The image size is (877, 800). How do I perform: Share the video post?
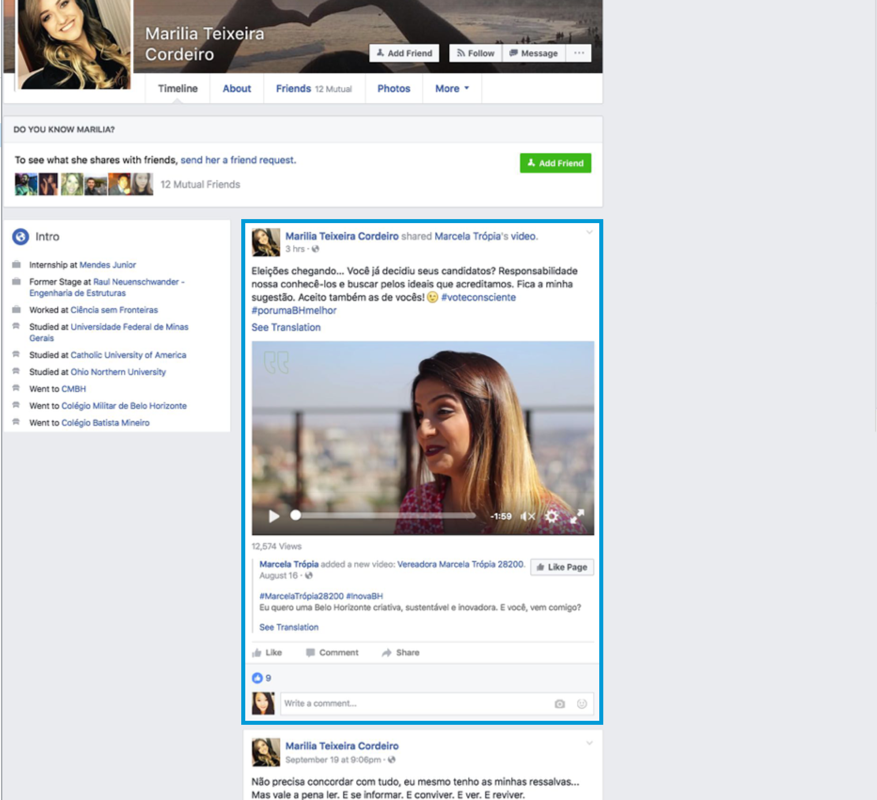point(400,653)
